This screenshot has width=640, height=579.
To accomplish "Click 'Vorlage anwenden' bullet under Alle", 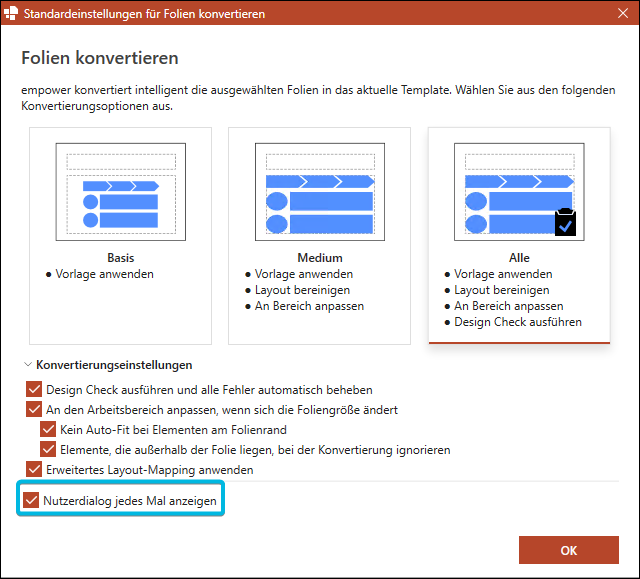I will tap(503, 274).
